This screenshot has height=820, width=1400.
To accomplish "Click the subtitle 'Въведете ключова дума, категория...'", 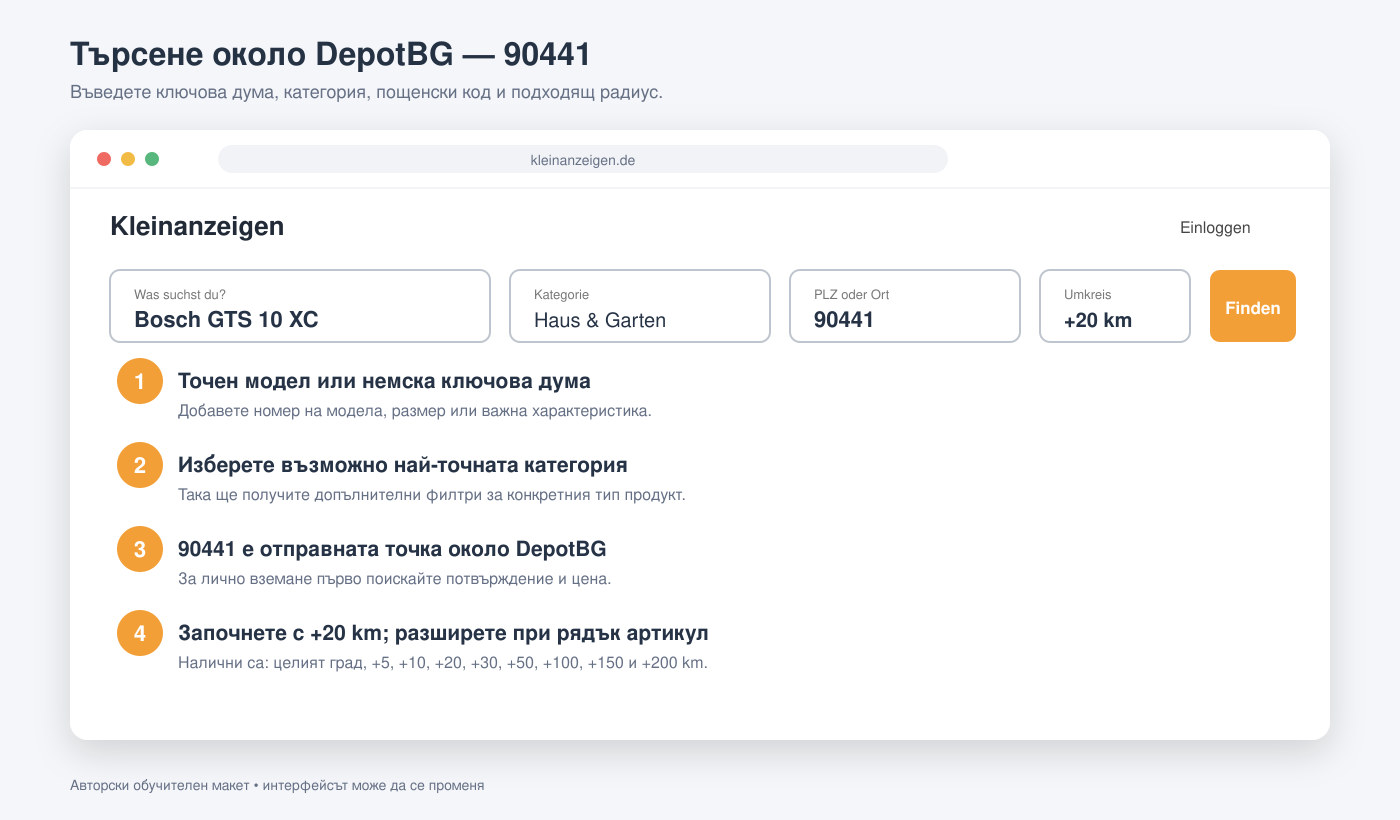I will click(367, 93).
